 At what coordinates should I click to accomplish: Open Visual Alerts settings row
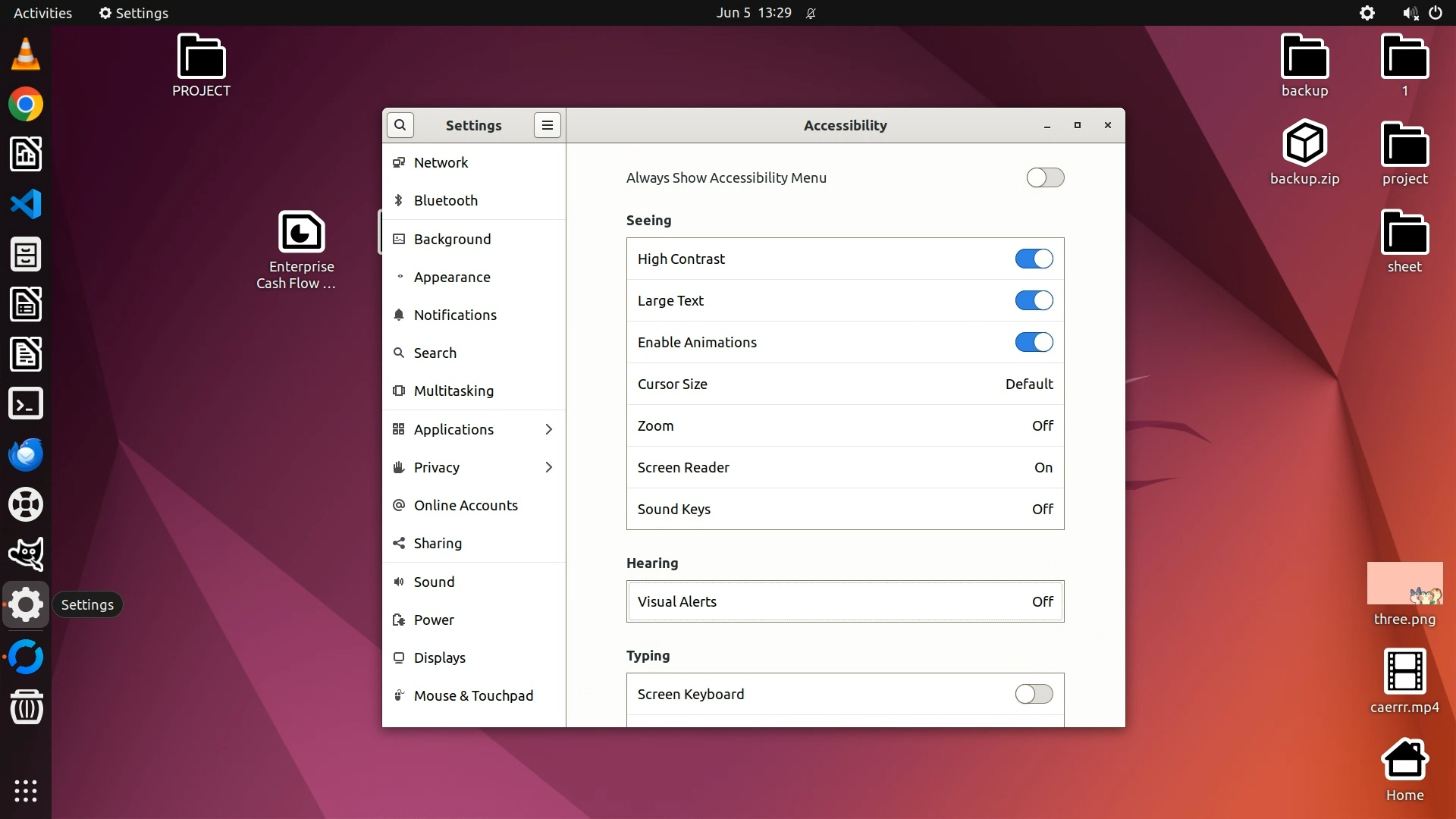[845, 601]
